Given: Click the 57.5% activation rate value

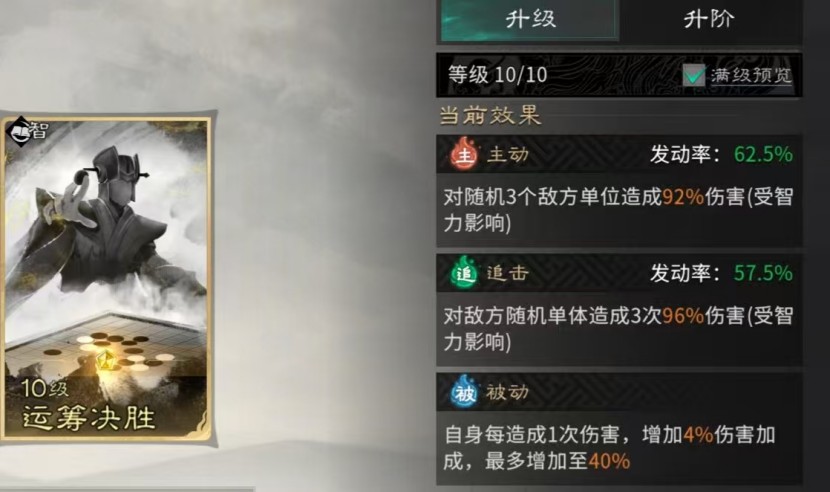Looking at the screenshot, I should (763, 273).
